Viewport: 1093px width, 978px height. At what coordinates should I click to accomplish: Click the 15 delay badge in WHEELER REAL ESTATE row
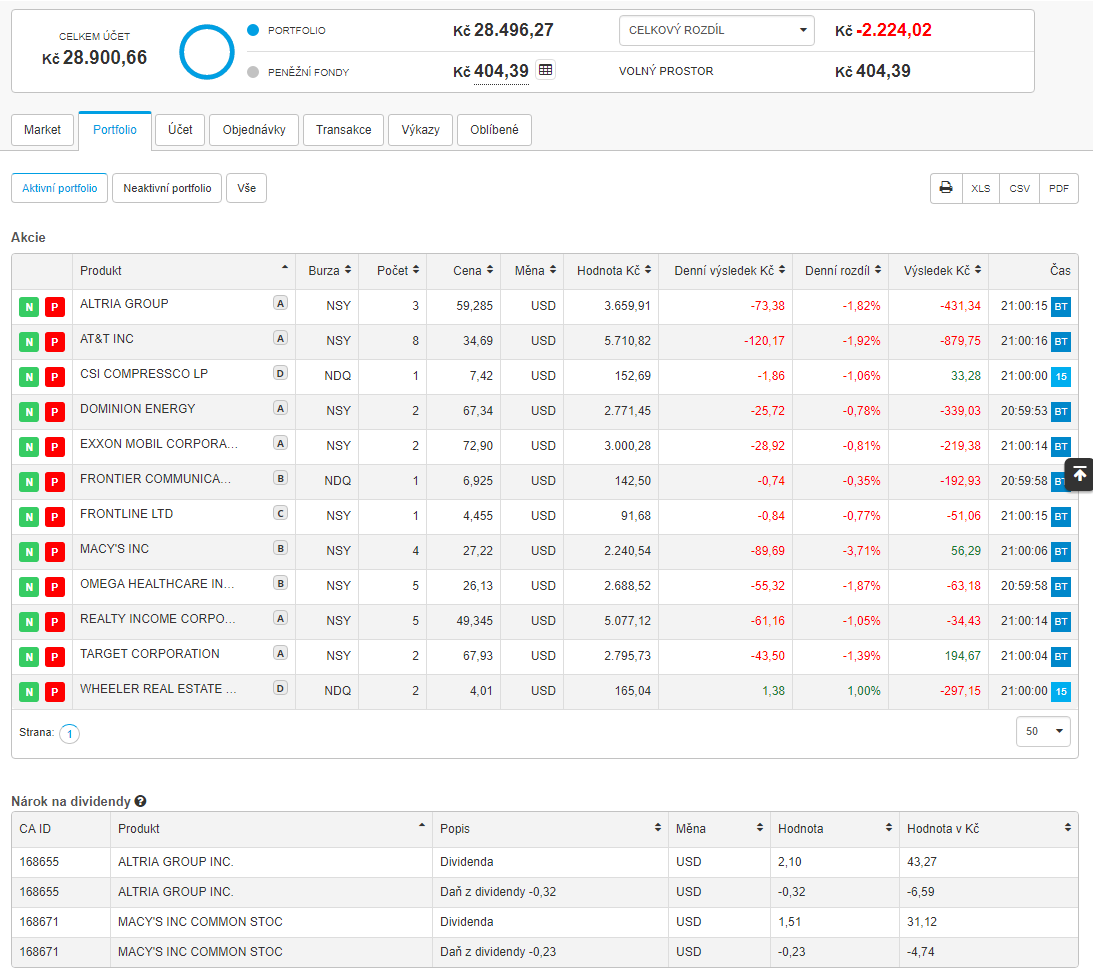(x=1060, y=692)
